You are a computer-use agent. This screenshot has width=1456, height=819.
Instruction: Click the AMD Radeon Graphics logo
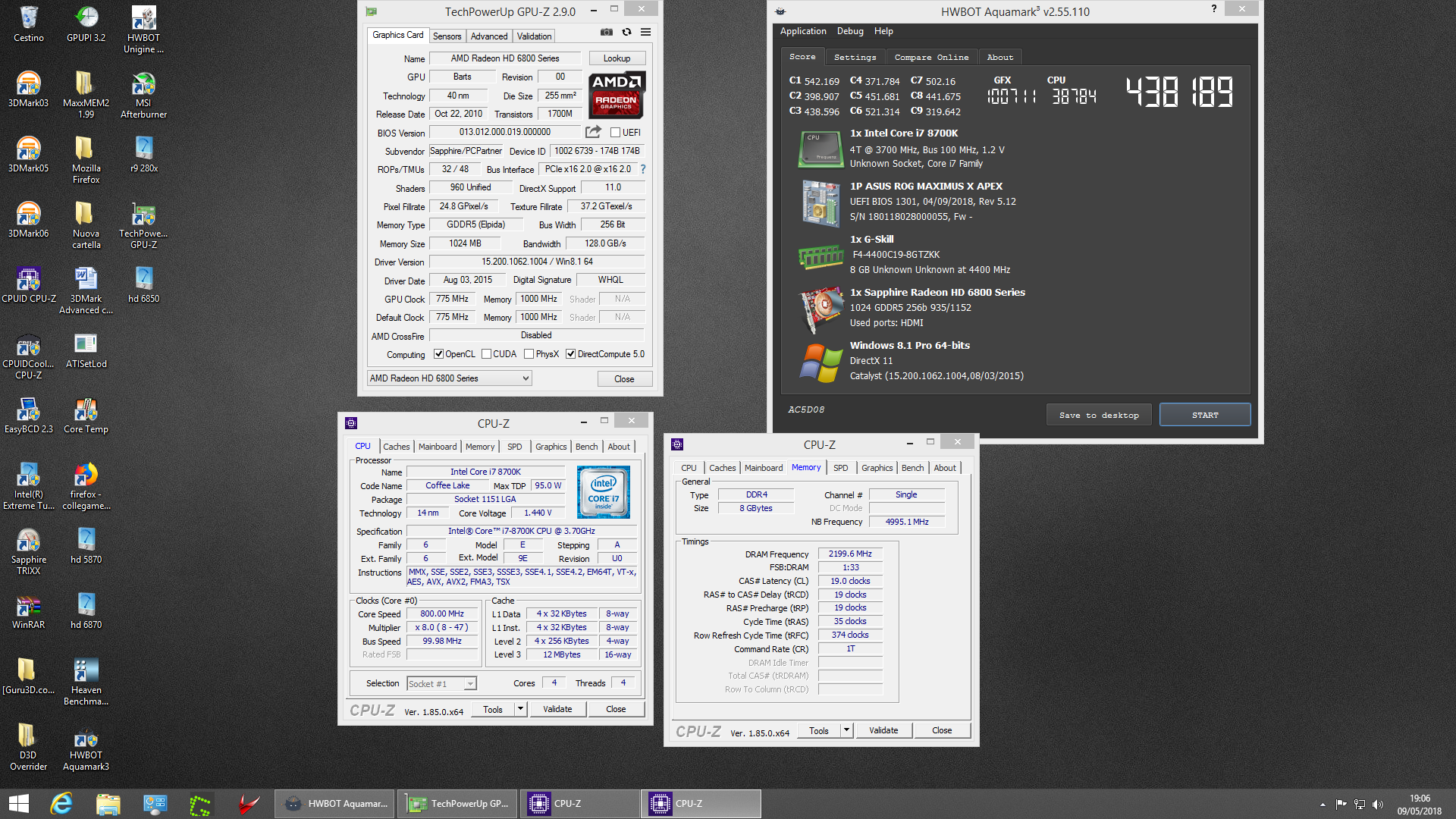click(x=617, y=96)
